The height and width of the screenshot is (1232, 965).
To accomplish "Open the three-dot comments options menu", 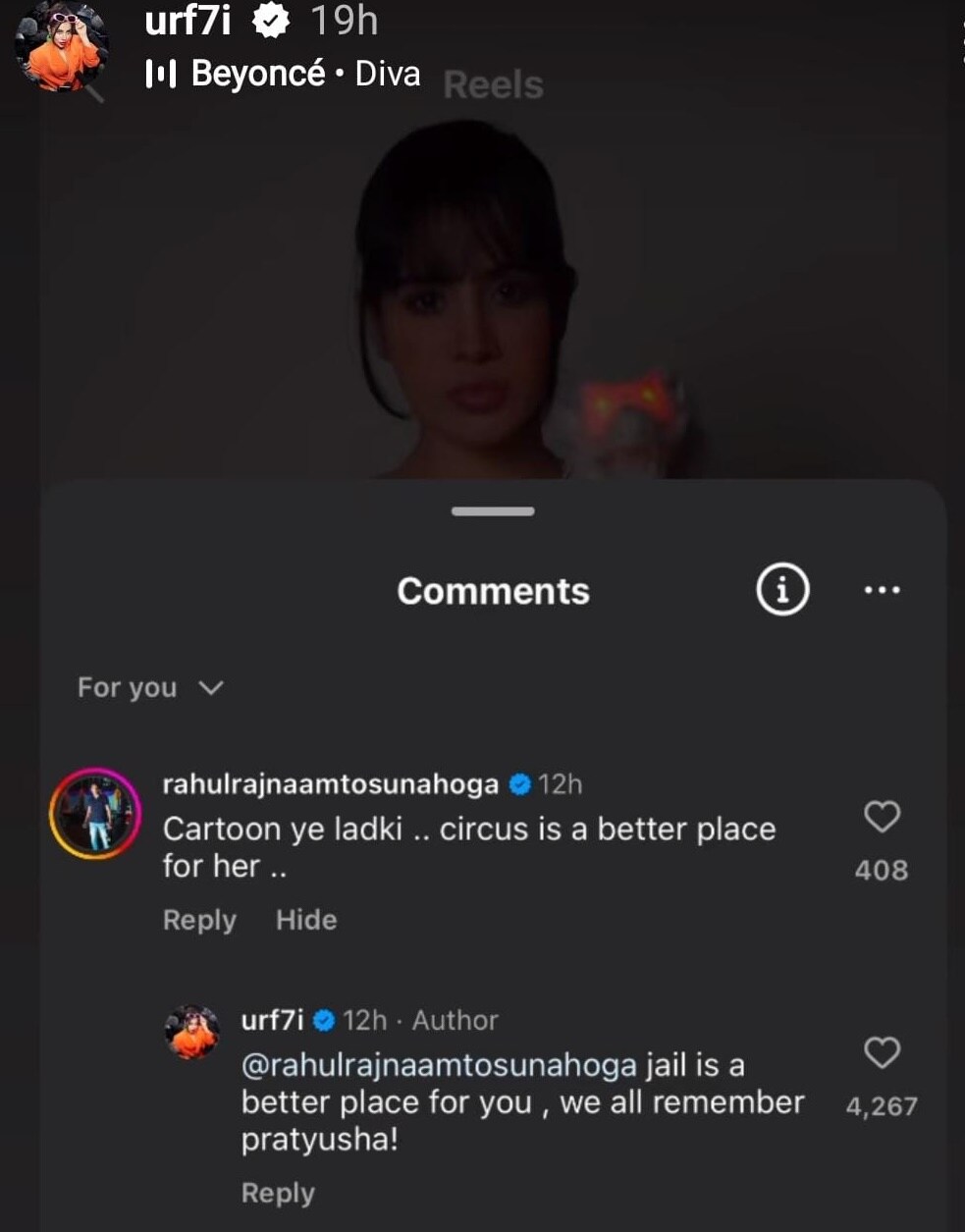I will [x=882, y=590].
